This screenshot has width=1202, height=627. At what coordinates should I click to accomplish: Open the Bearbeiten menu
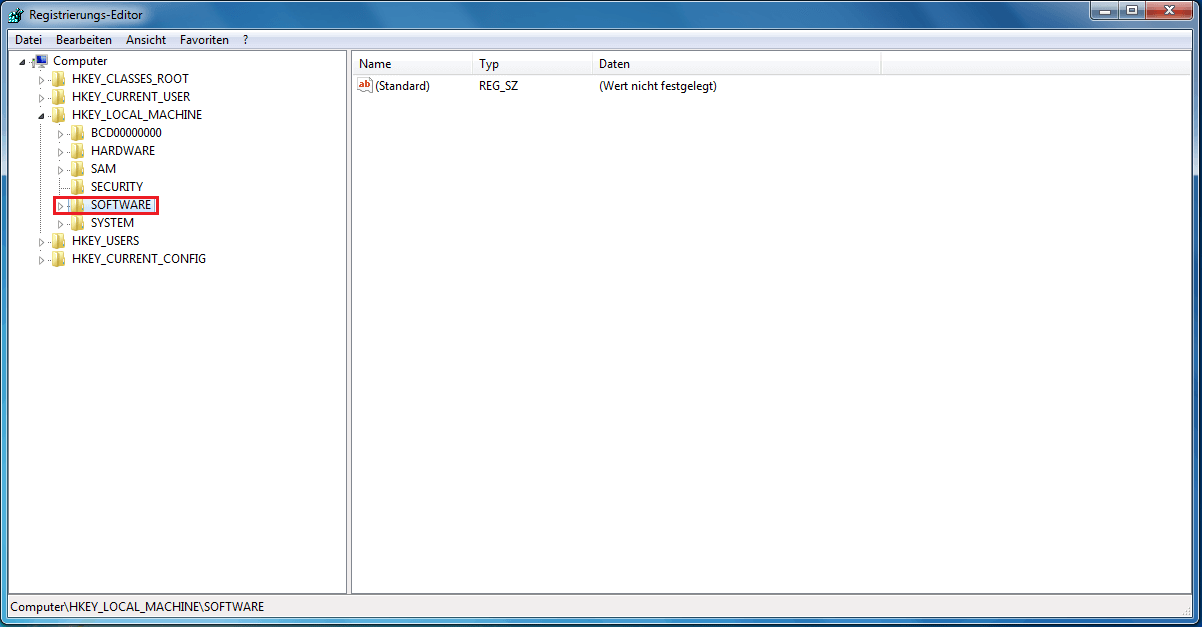[84, 40]
